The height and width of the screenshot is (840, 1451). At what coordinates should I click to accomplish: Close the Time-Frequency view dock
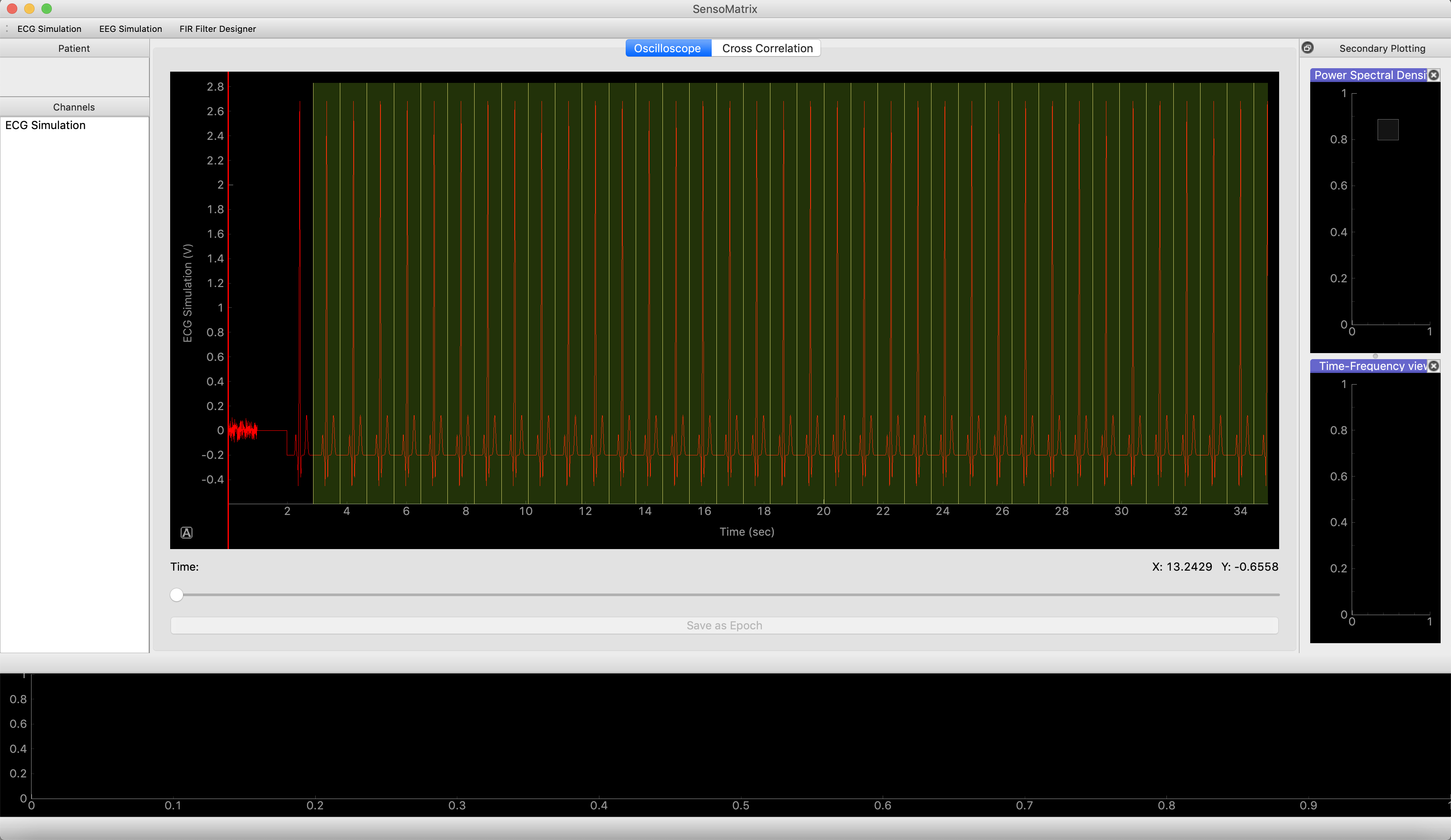[x=1434, y=366]
